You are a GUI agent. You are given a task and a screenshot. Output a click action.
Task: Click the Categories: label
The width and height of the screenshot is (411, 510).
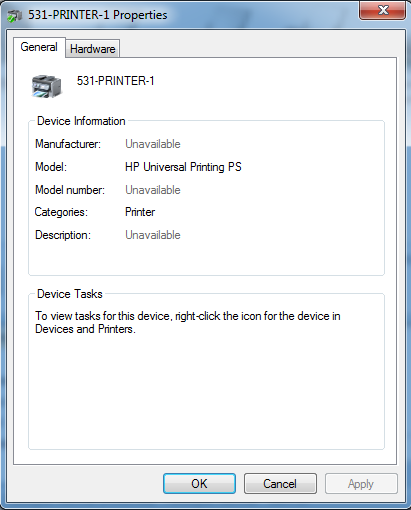(x=61, y=212)
